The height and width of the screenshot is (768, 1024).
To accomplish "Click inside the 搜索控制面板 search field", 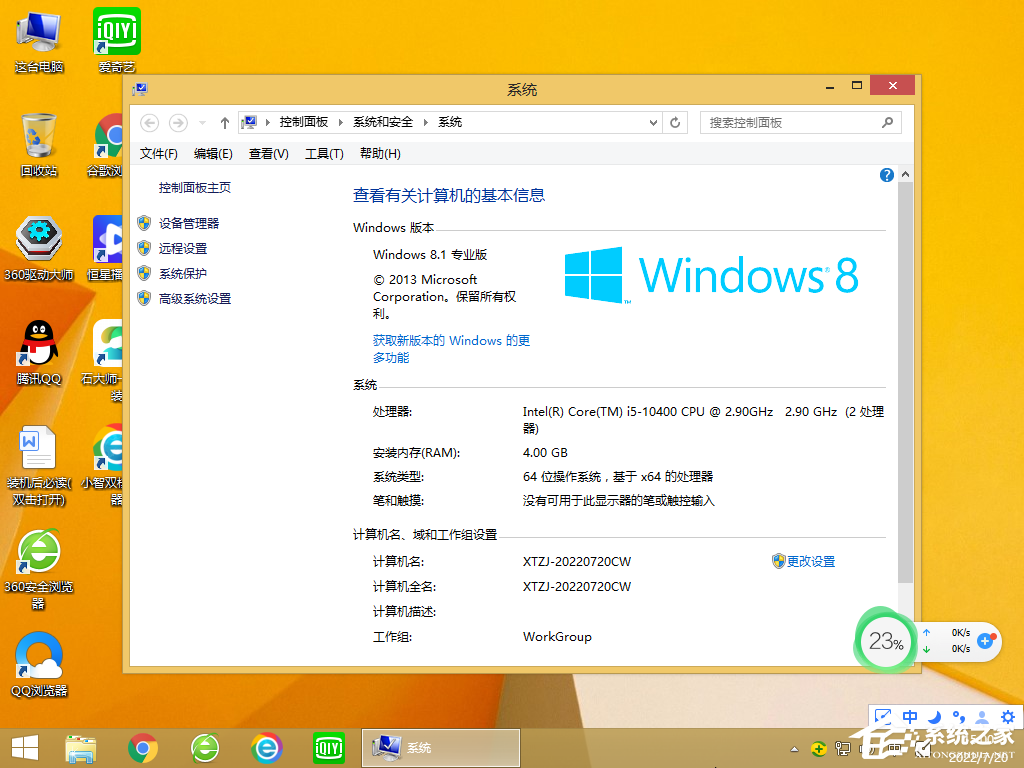I will 790,122.
